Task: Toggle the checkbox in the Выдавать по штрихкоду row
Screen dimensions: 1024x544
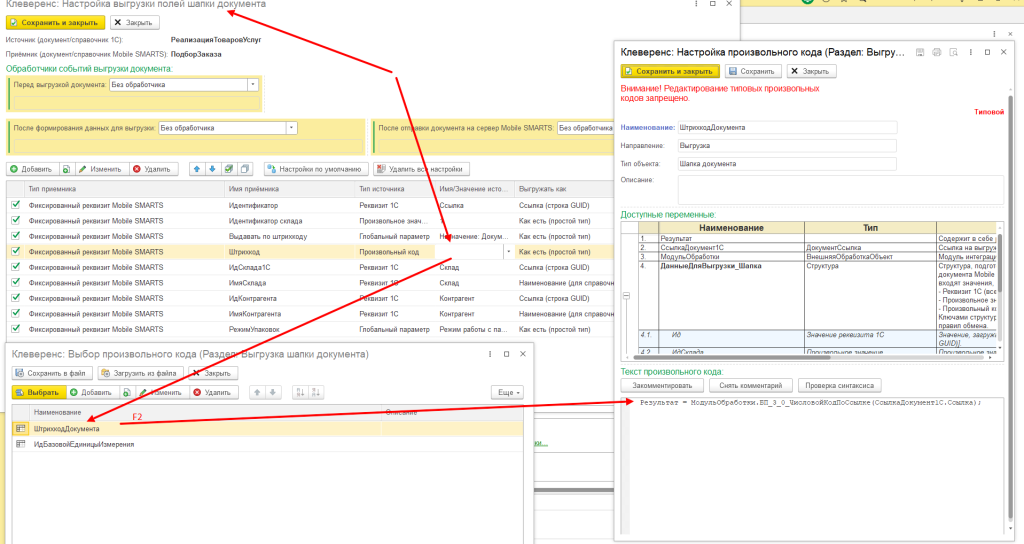Action: pos(16,236)
